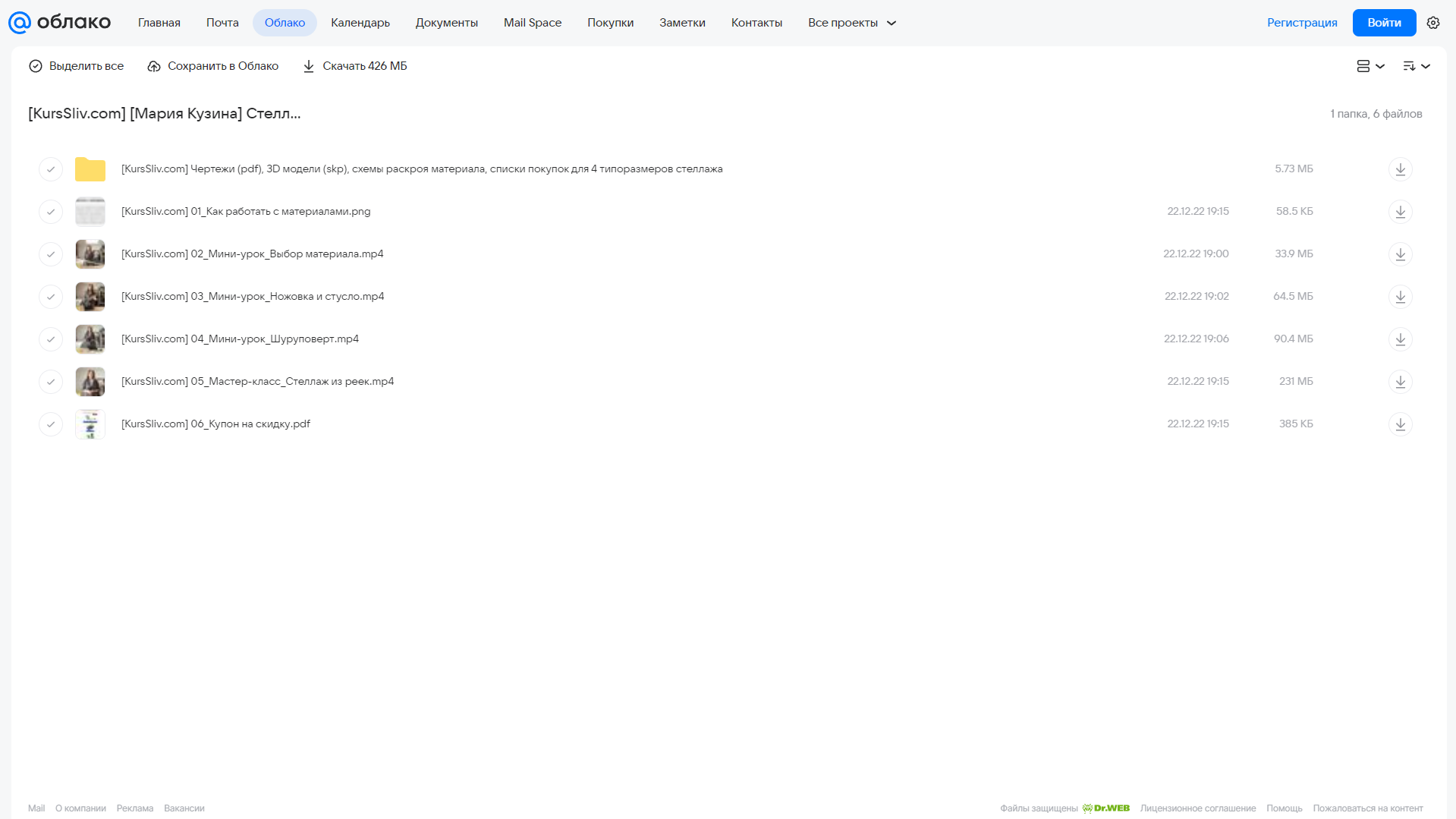Click download icon for the Чертежи folder
Viewport: 1456px width, 819px height.
click(x=1400, y=169)
